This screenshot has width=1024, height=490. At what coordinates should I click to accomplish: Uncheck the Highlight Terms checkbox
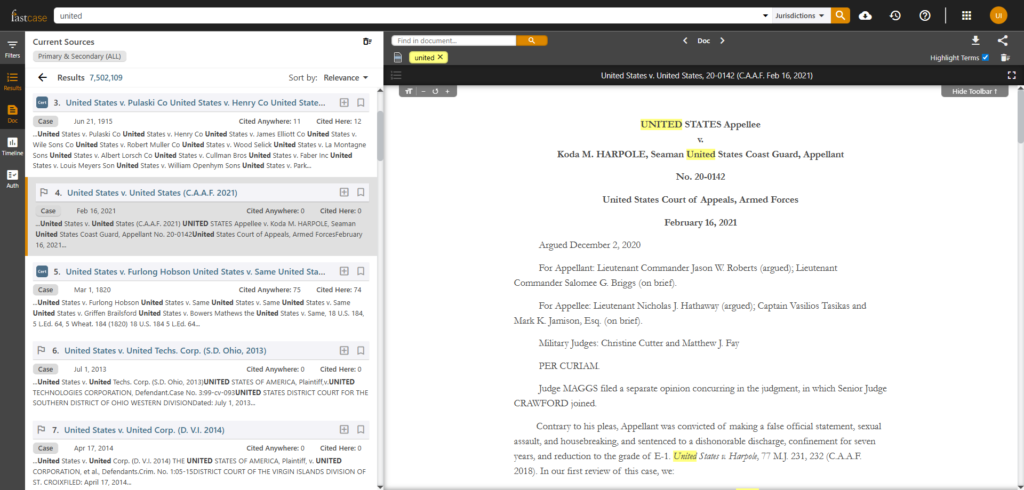pos(985,58)
